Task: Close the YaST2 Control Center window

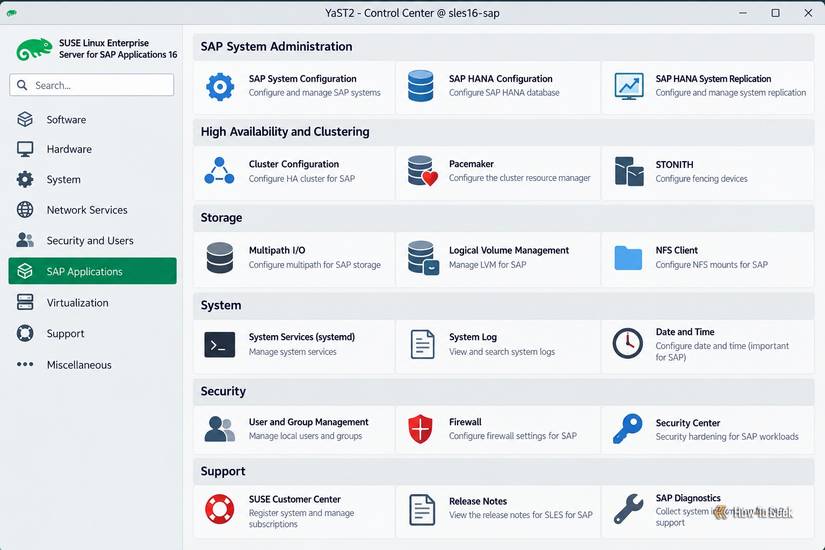Action: [x=808, y=13]
